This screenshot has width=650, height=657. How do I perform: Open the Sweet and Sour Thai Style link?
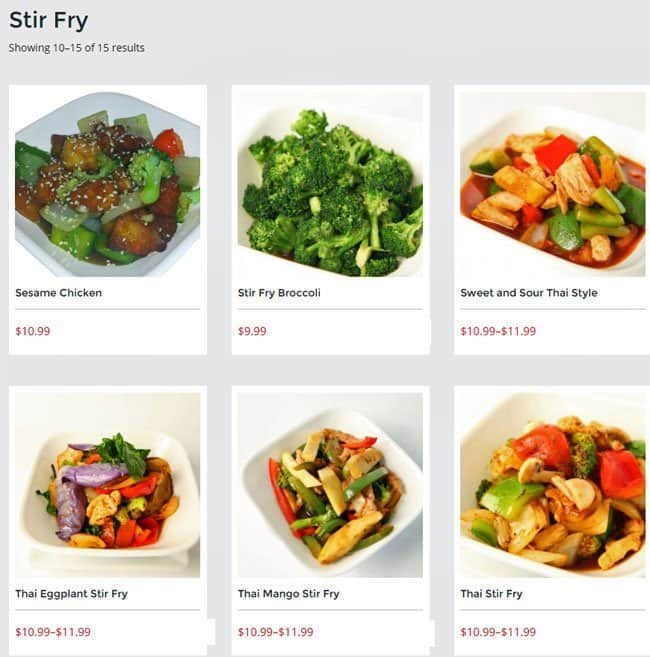click(x=529, y=293)
